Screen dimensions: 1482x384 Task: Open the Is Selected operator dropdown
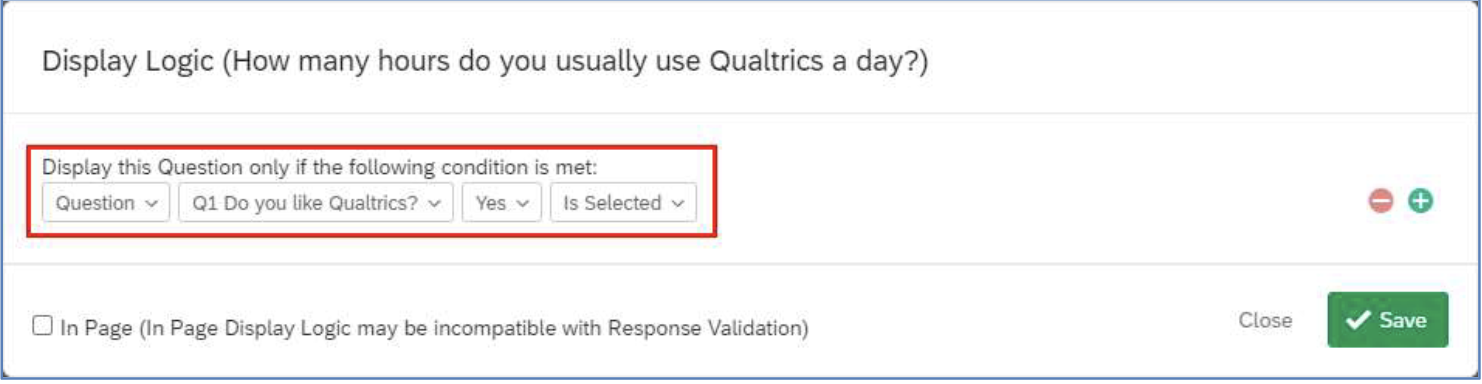click(623, 202)
